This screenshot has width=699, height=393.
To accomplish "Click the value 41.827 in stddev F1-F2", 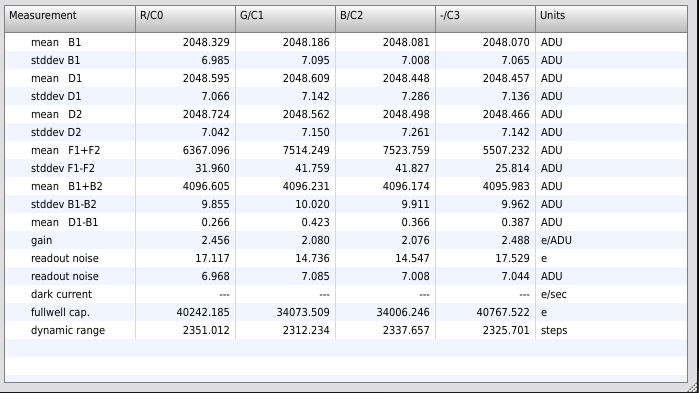I will click(x=412, y=168).
